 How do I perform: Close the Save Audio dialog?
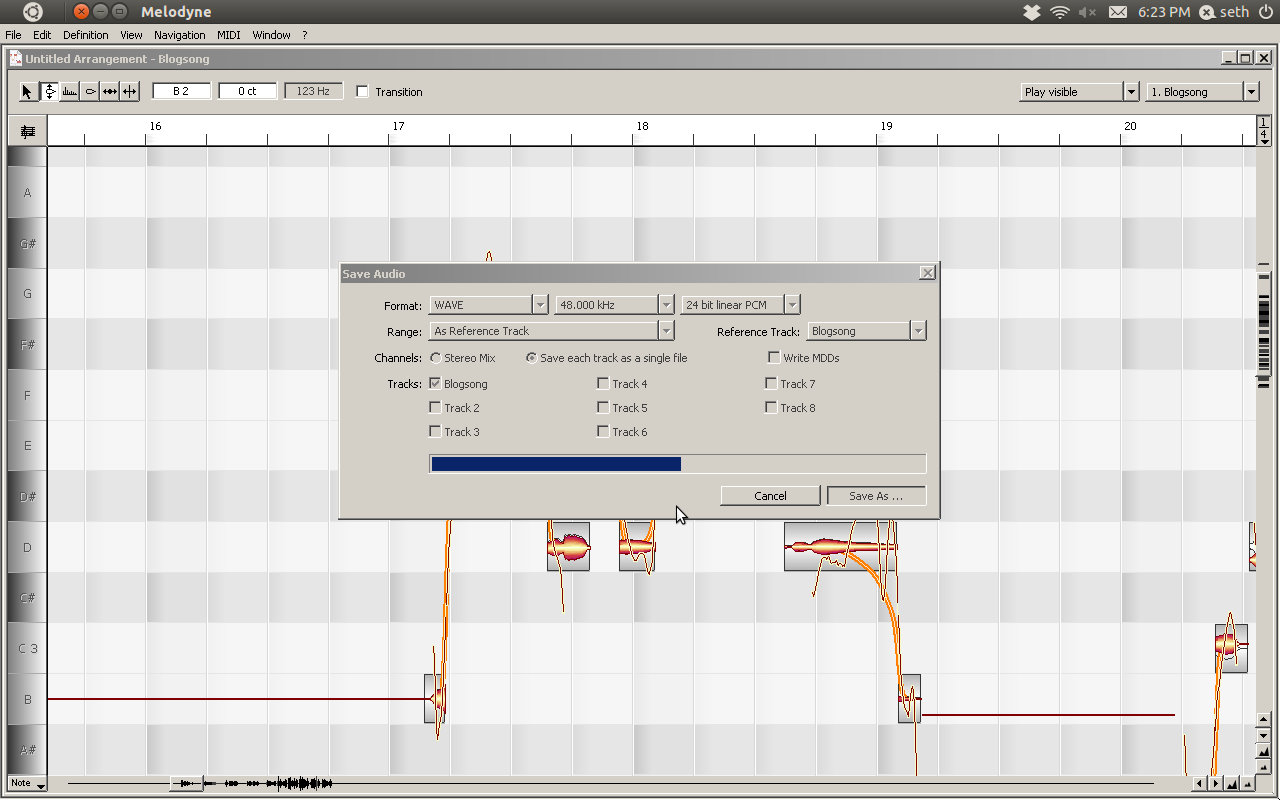click(x=927, y=273)
